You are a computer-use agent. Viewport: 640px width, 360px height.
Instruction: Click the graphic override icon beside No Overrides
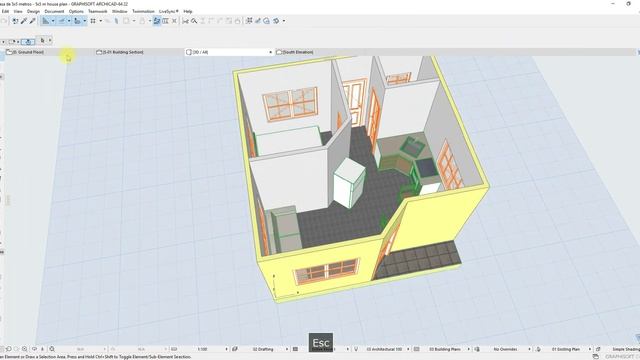coord(477,349)
